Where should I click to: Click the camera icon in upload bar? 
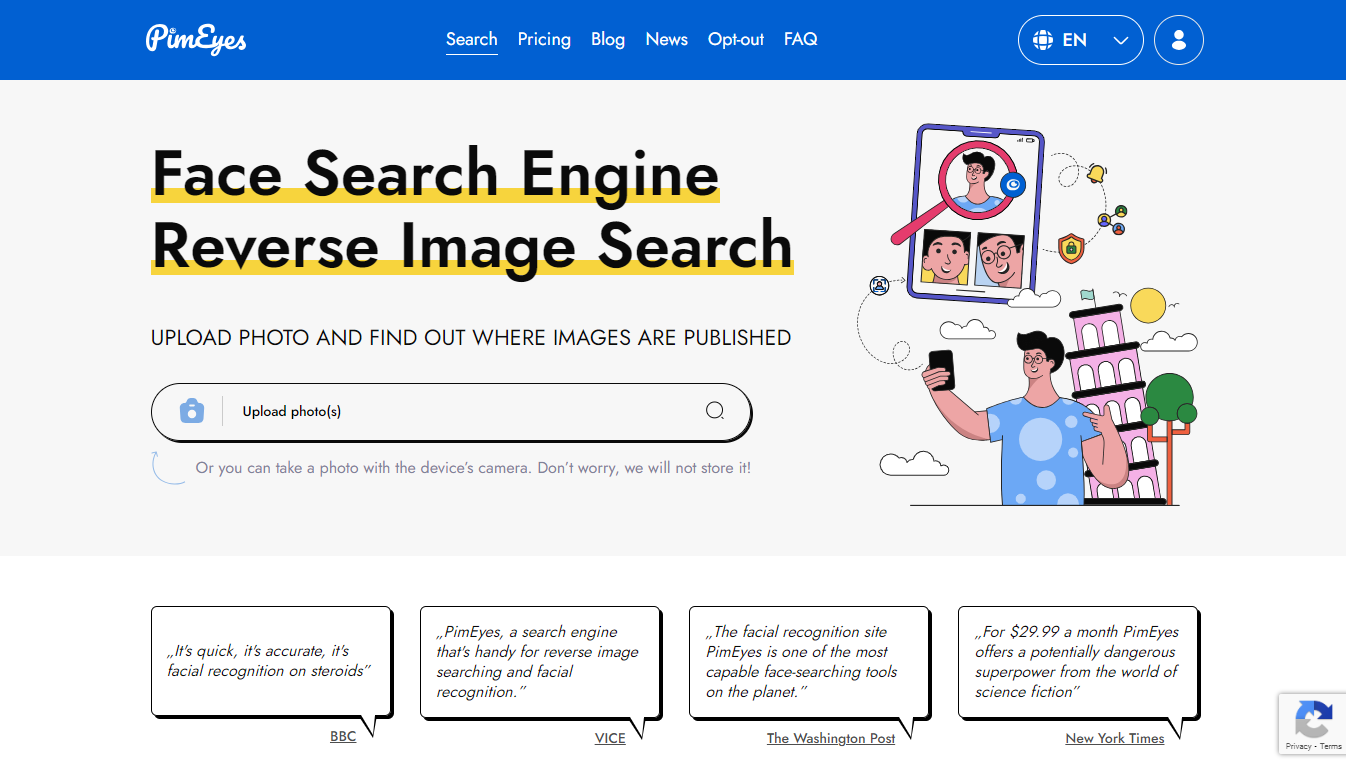192,411
